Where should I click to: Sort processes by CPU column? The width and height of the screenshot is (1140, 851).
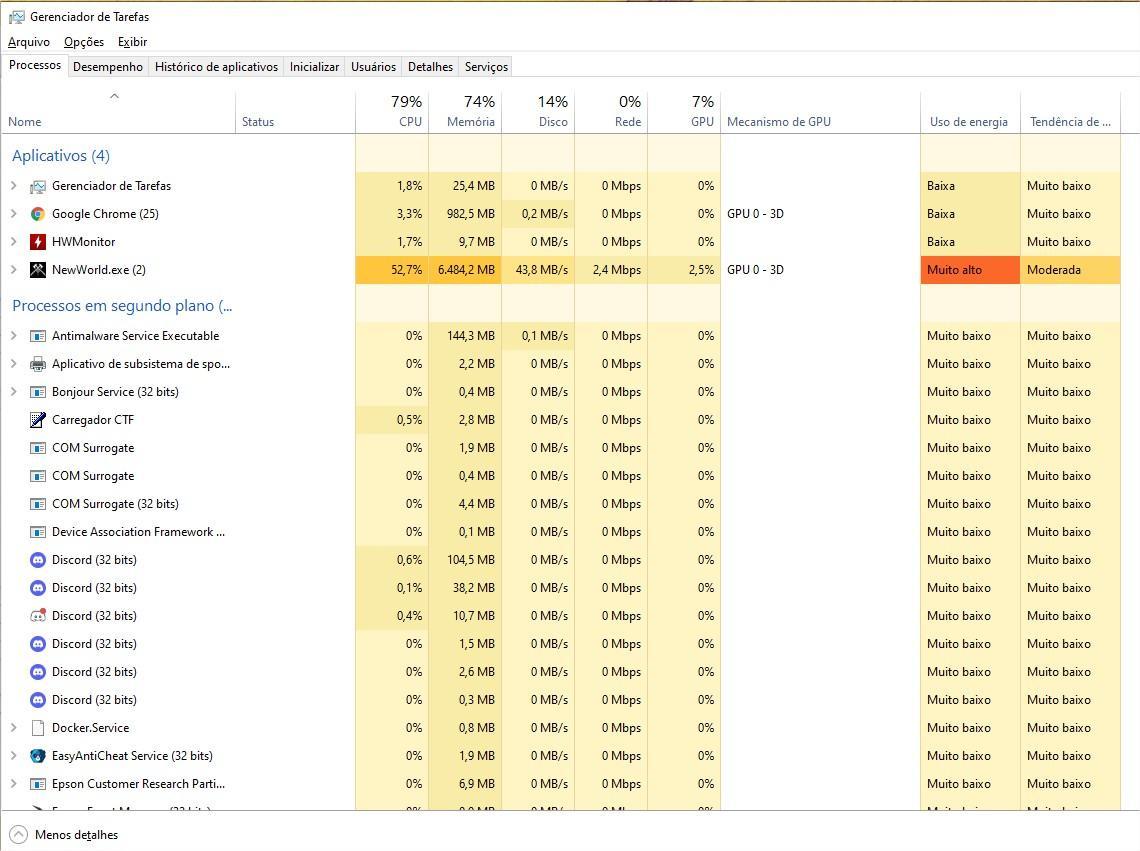(392, 113)
